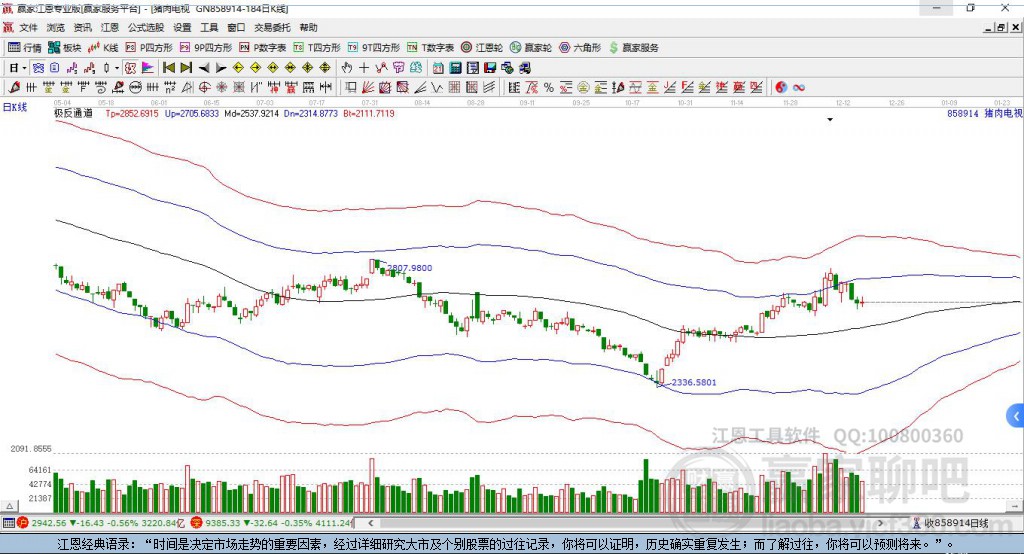Click the 板块 toolbar button

pyautogui.click(x=65, y=48)
